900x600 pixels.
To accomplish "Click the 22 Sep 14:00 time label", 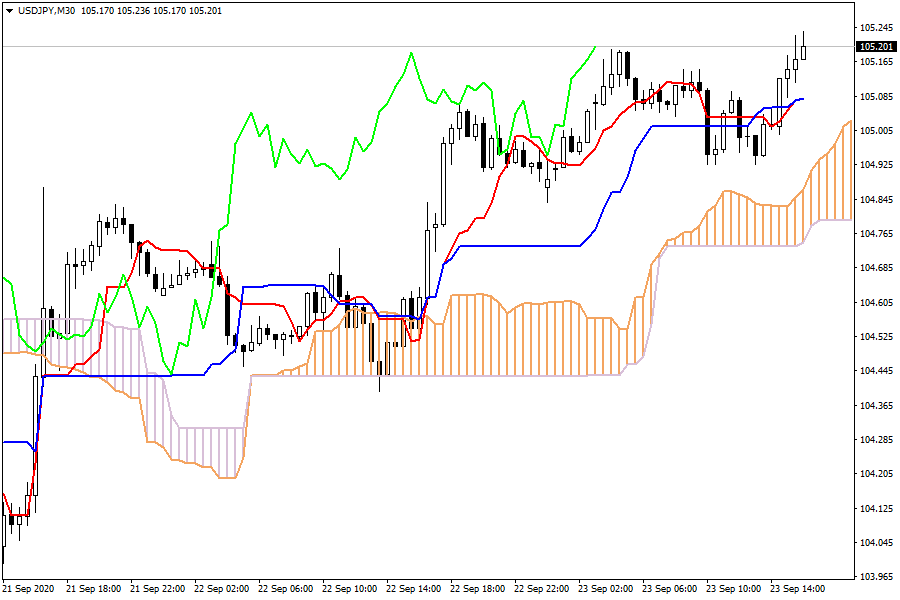I will (415, 590).
